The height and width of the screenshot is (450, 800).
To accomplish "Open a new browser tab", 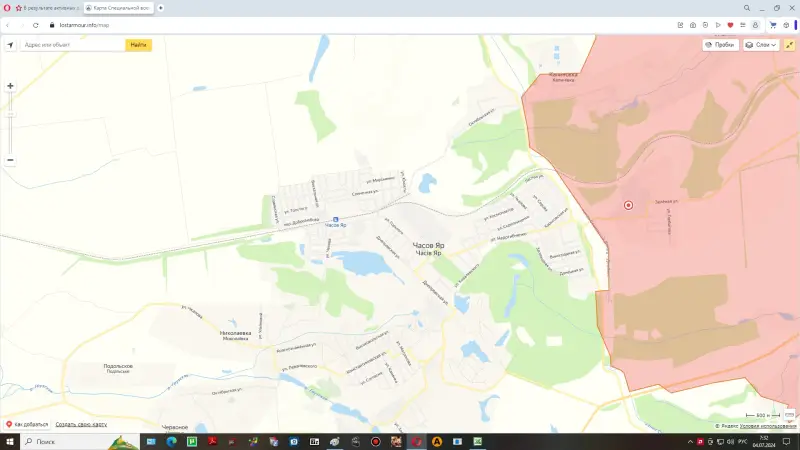I will click(x=161, y=7).
